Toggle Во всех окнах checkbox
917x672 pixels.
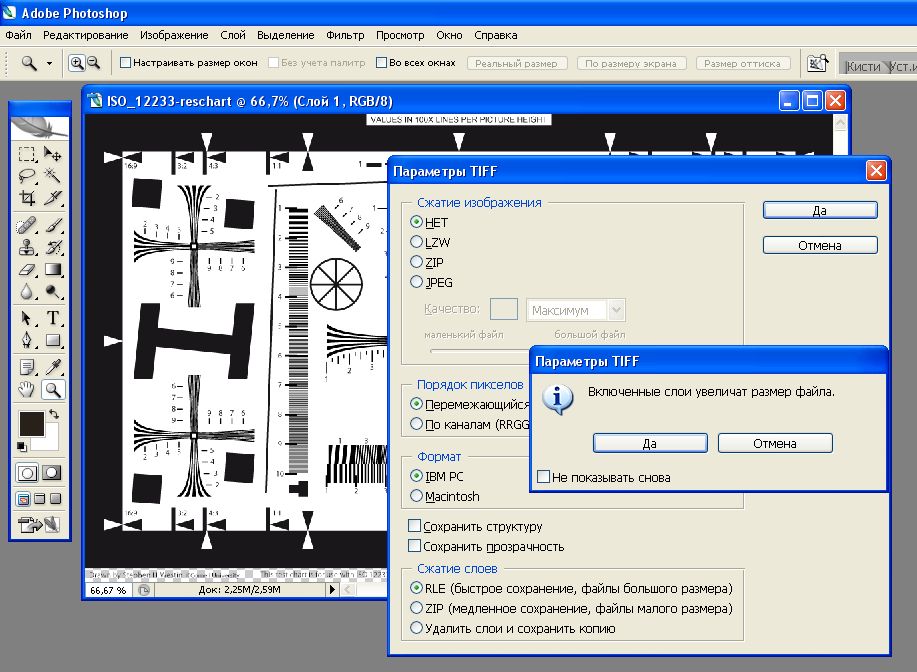[x=381, y=62]
